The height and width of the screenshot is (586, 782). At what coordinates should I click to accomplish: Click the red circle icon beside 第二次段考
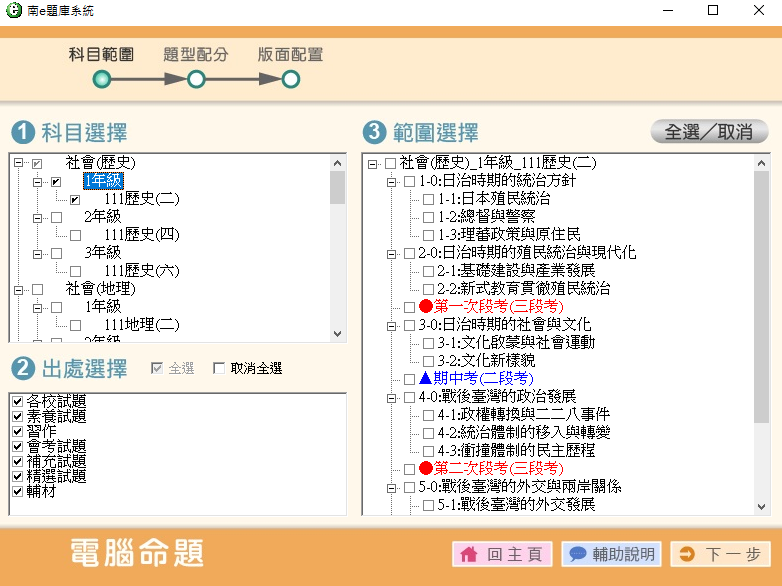425,469
